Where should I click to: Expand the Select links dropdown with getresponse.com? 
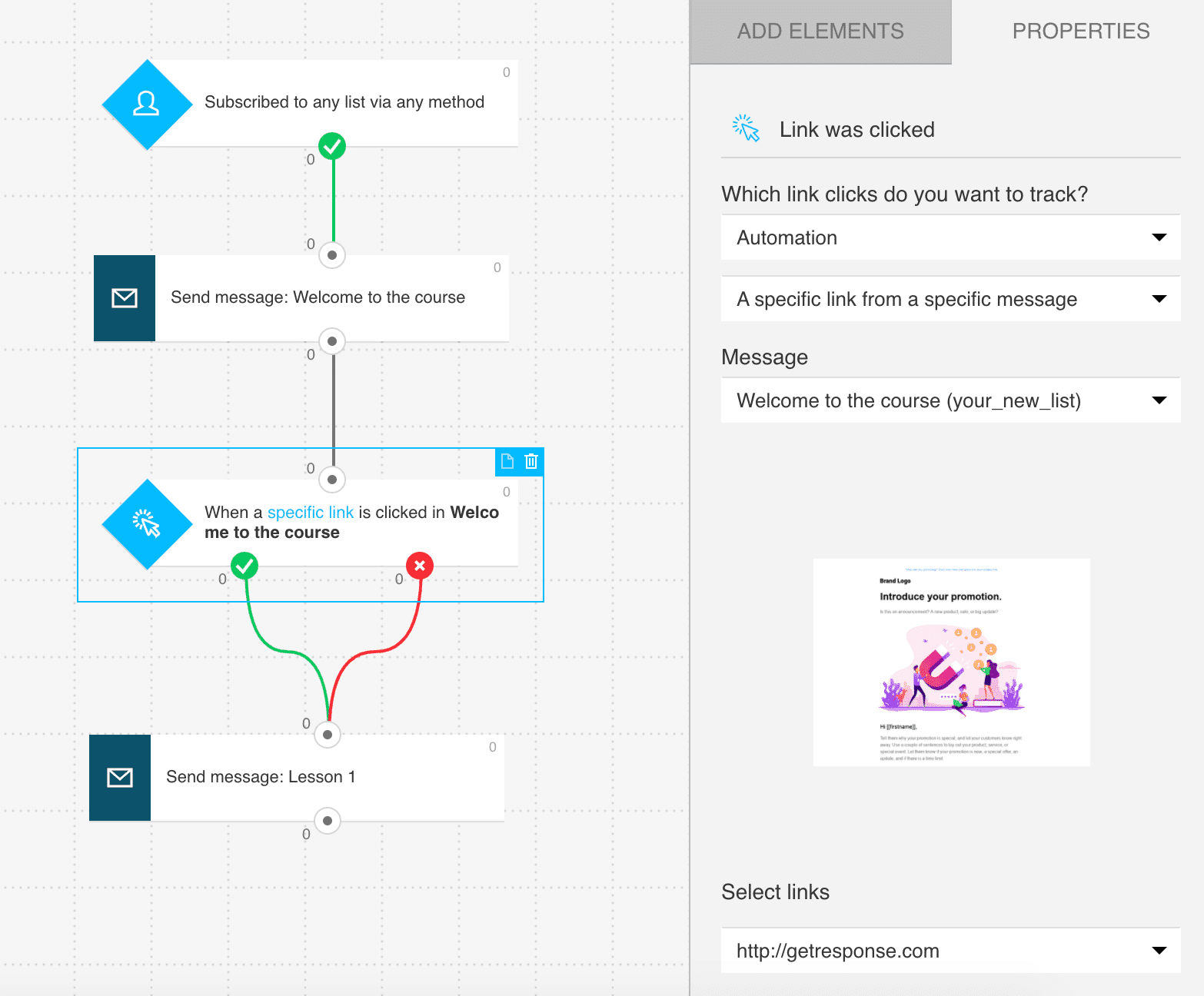coord(951,951)
